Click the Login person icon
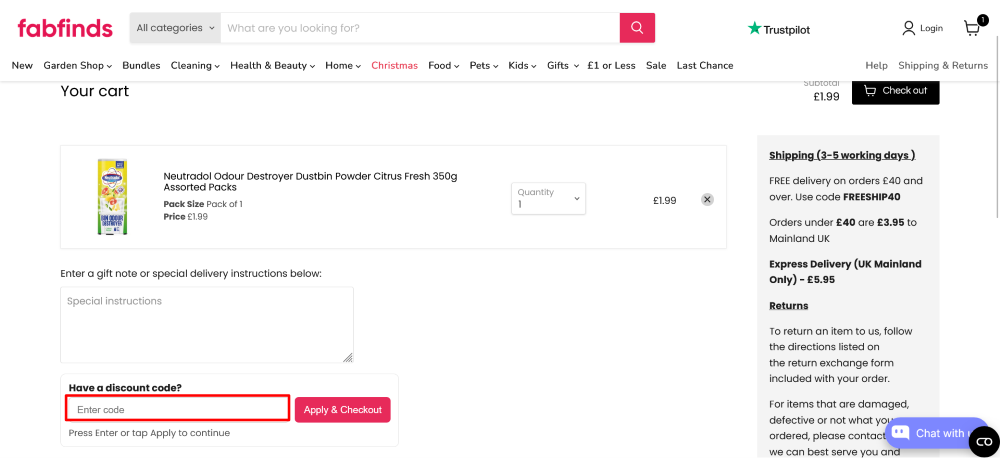 [x=908, y=28]
